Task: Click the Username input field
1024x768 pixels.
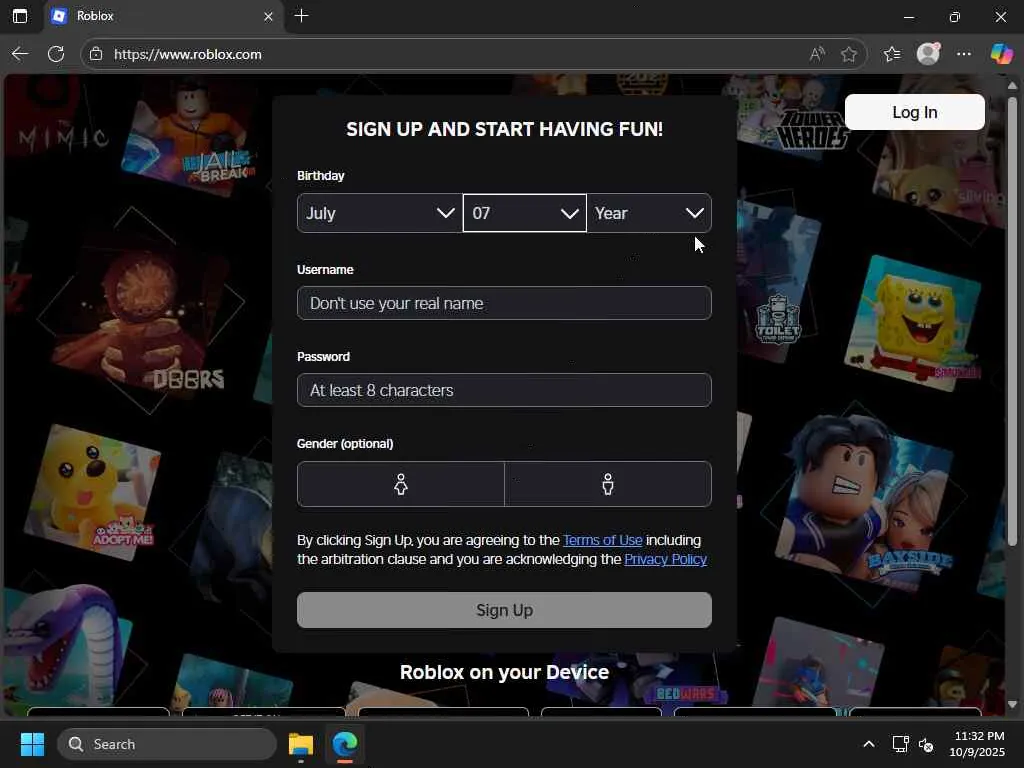Action: tap(504, 303)
